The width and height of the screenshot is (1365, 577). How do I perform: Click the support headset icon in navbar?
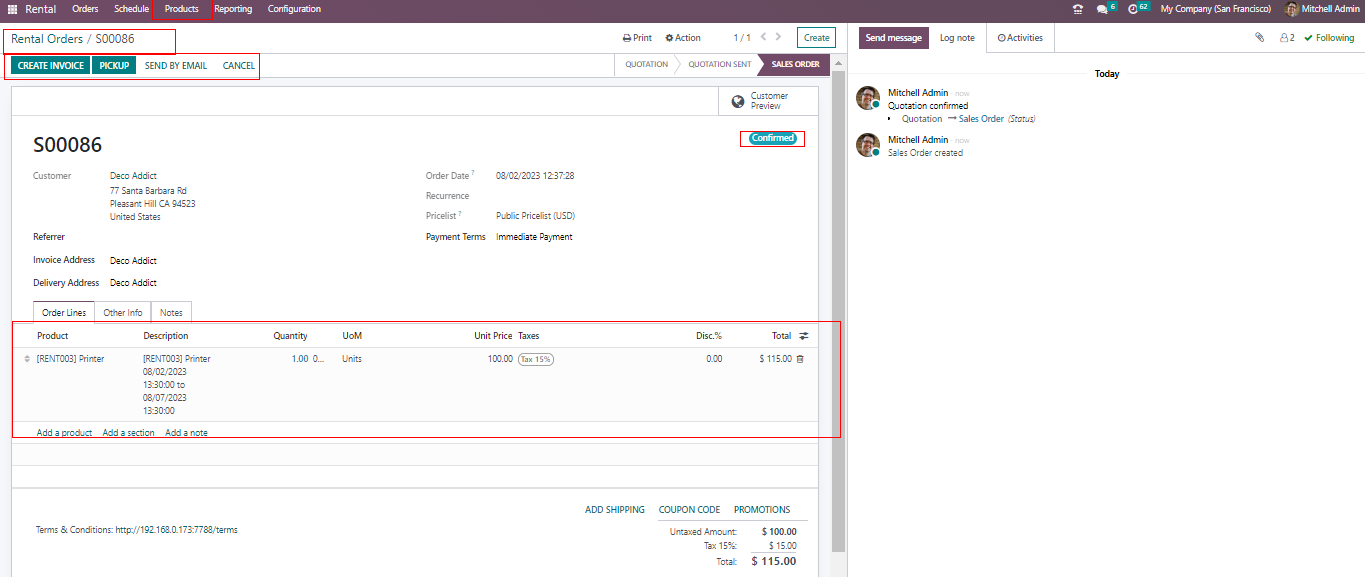pos(1077,9)
